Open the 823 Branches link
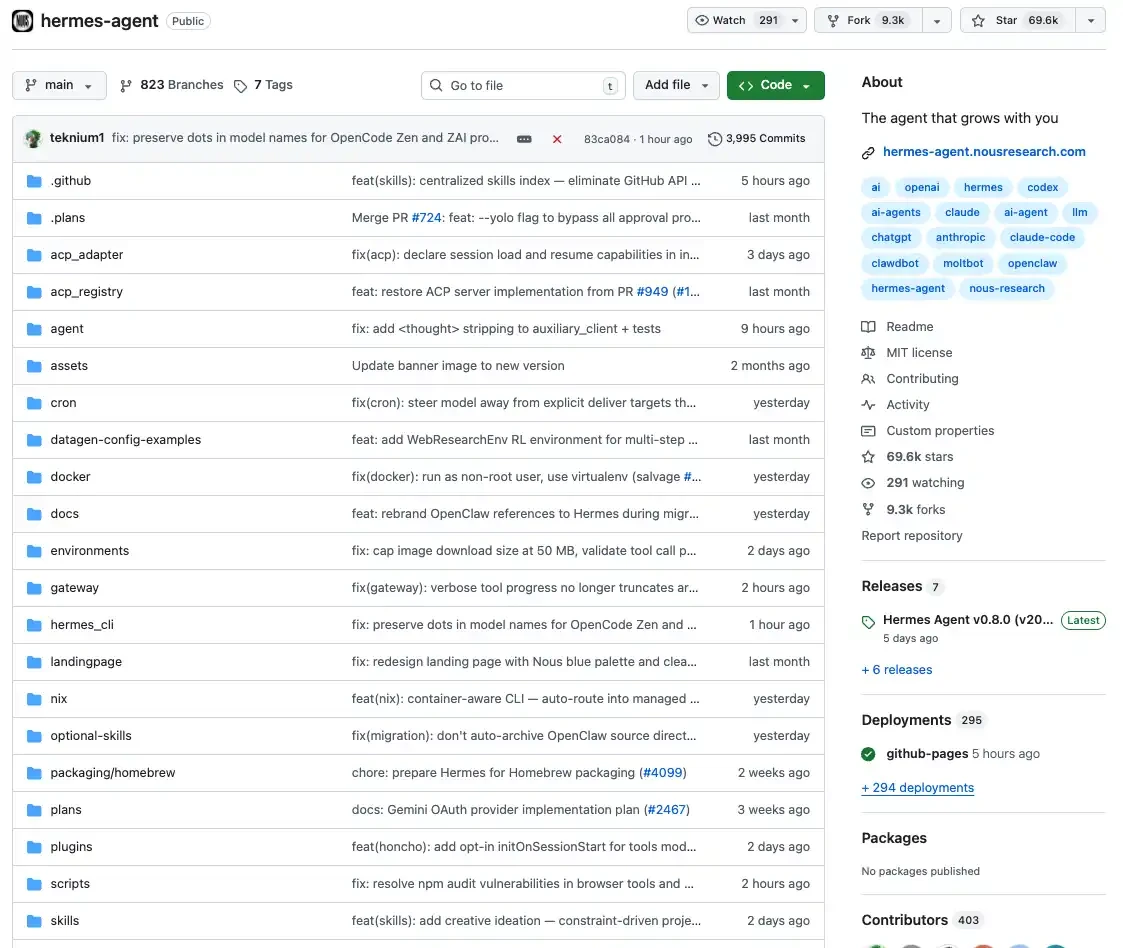1123x948 pixels. click(172, 85)
